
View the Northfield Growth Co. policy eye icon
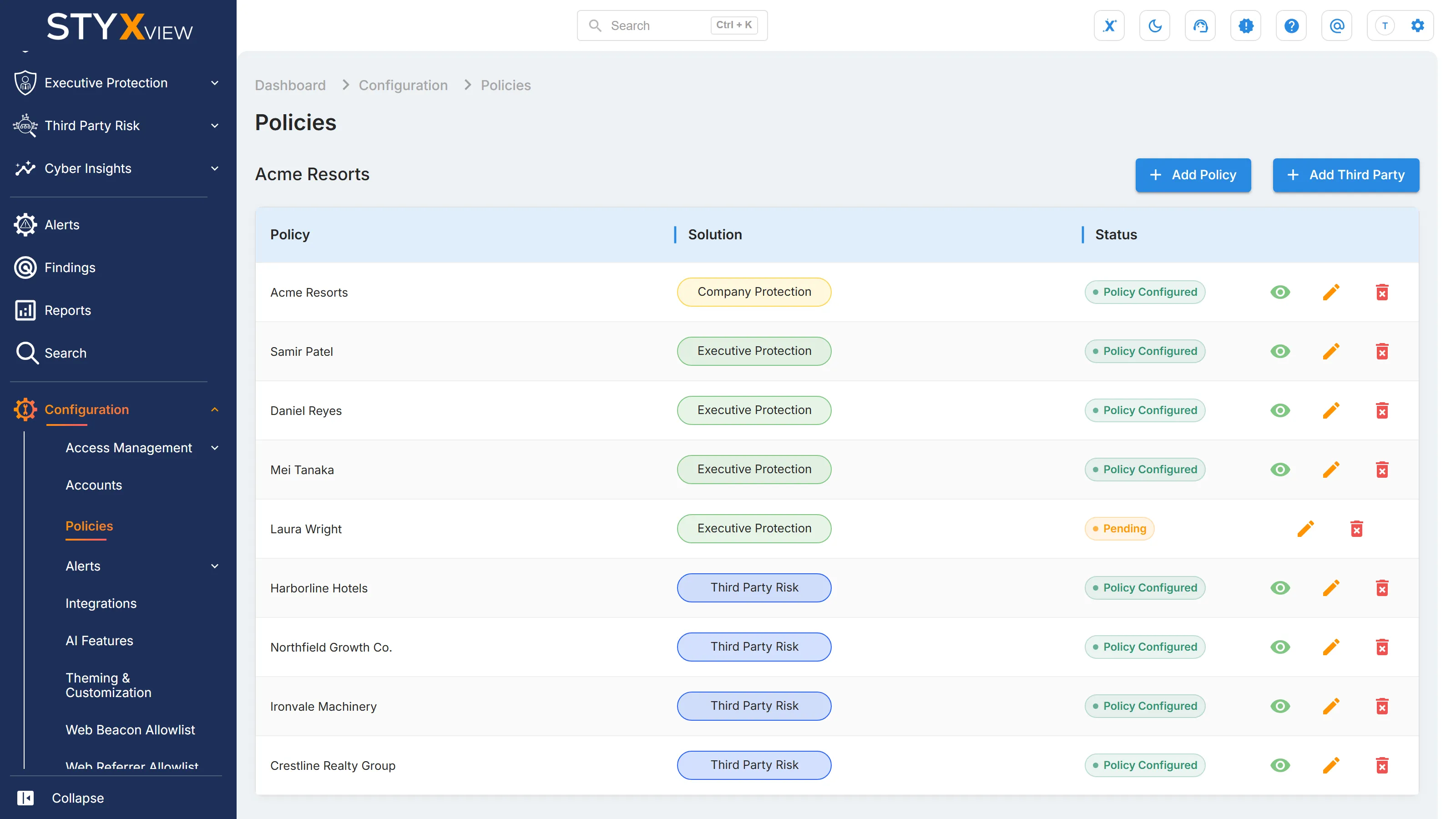tap(1280, 647)
